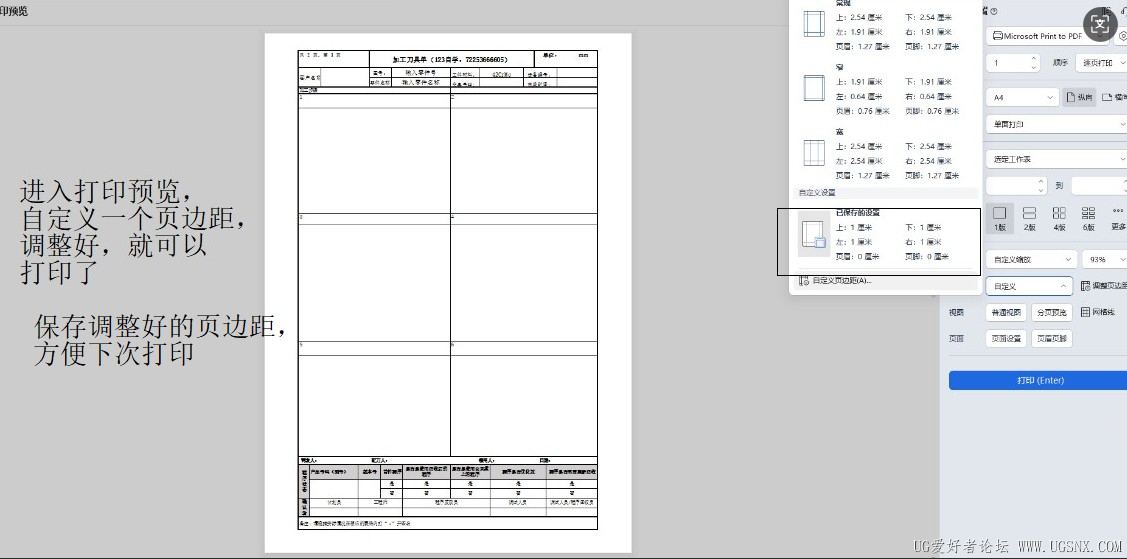Open 页眉页脚 header and footer settings
This screenshot has width=1127, height=559.
pyautogui.click(x=1052, y=338)
